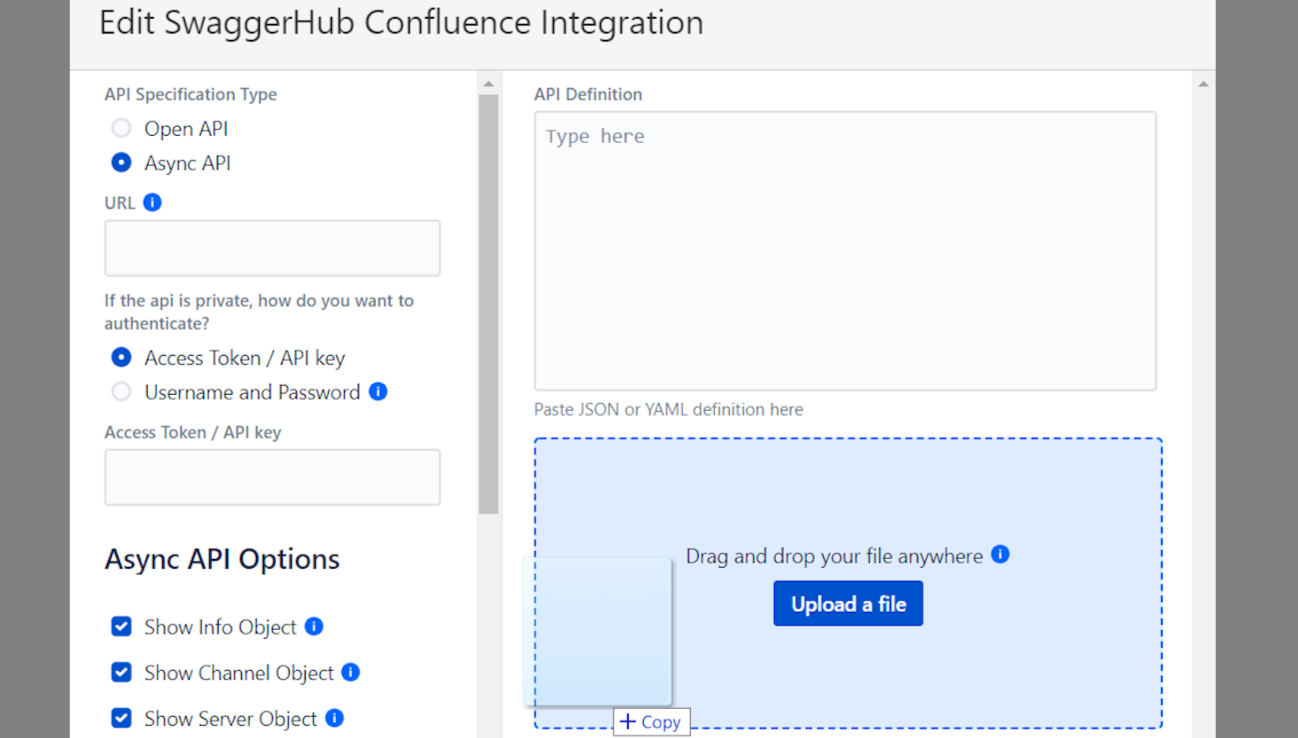This screenshot has height=738, width=1298.
Task: Click the info icon beside Username and Password
Action: pyautogui.click(x=378, y=392)
